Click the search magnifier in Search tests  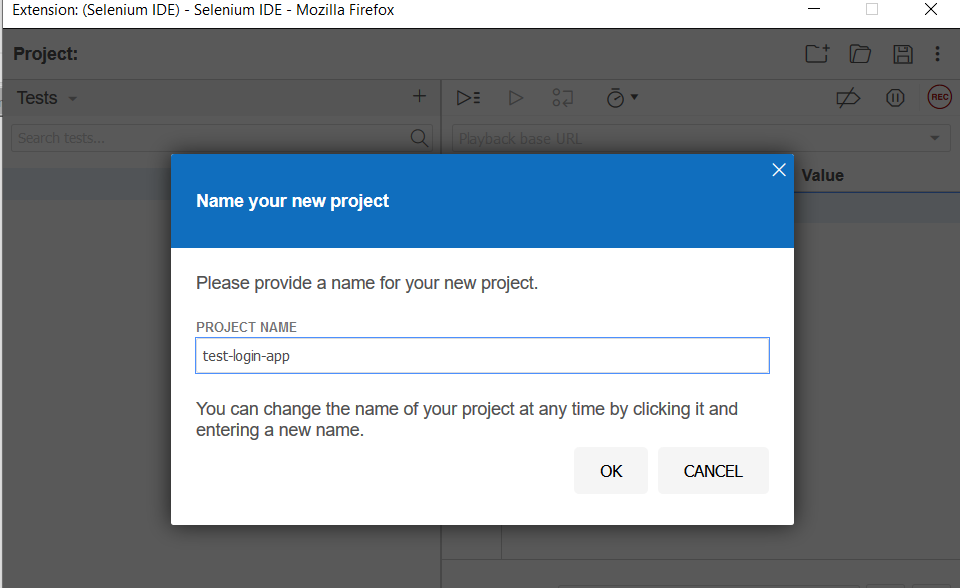(x=419, y=138)
